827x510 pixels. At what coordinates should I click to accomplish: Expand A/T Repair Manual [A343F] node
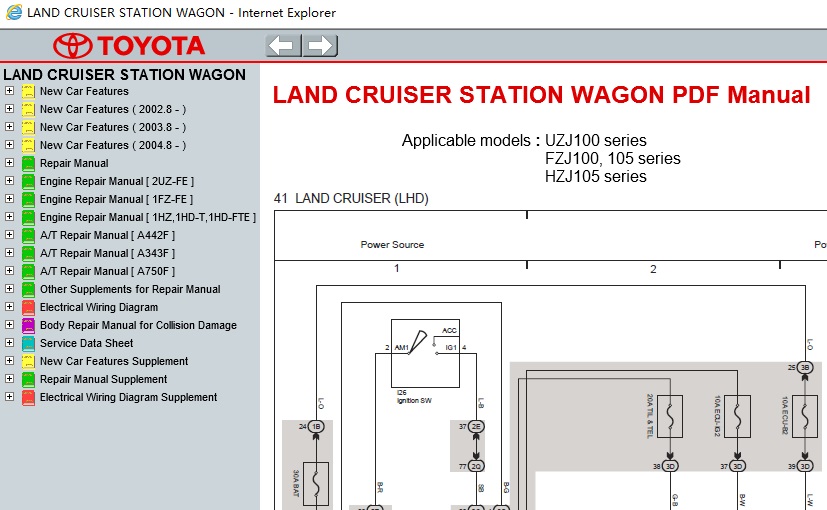tap(9, 253)
